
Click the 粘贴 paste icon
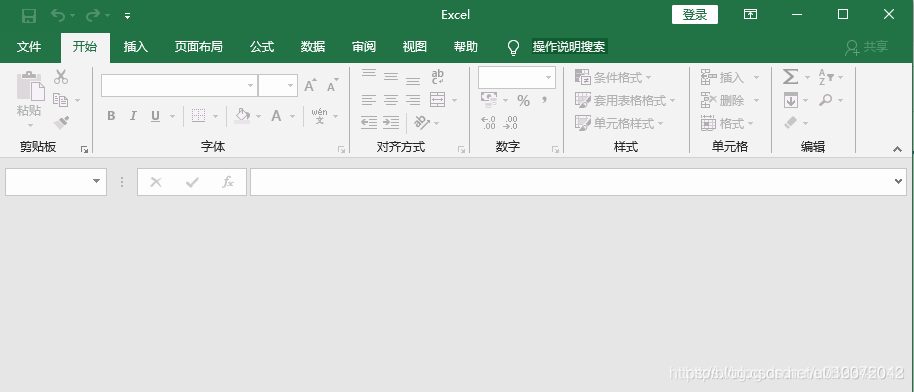(30, 86)
